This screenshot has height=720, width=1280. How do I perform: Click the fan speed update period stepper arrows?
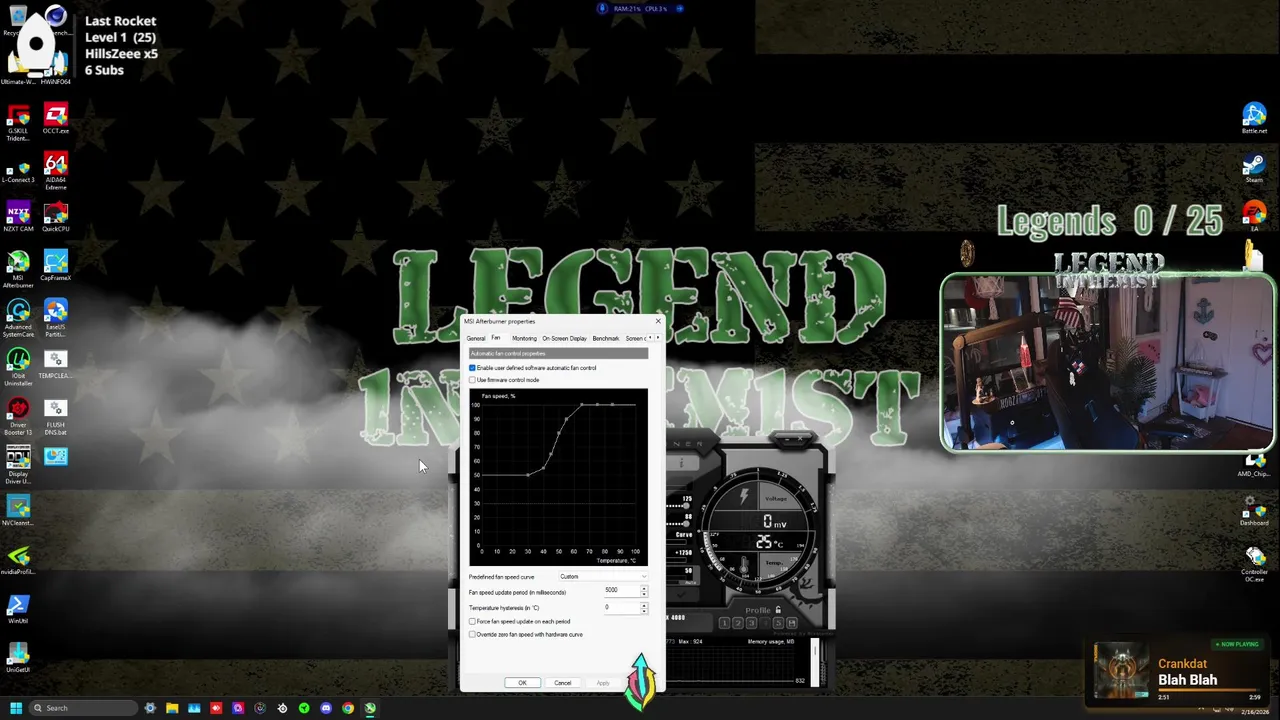[644, 590]
